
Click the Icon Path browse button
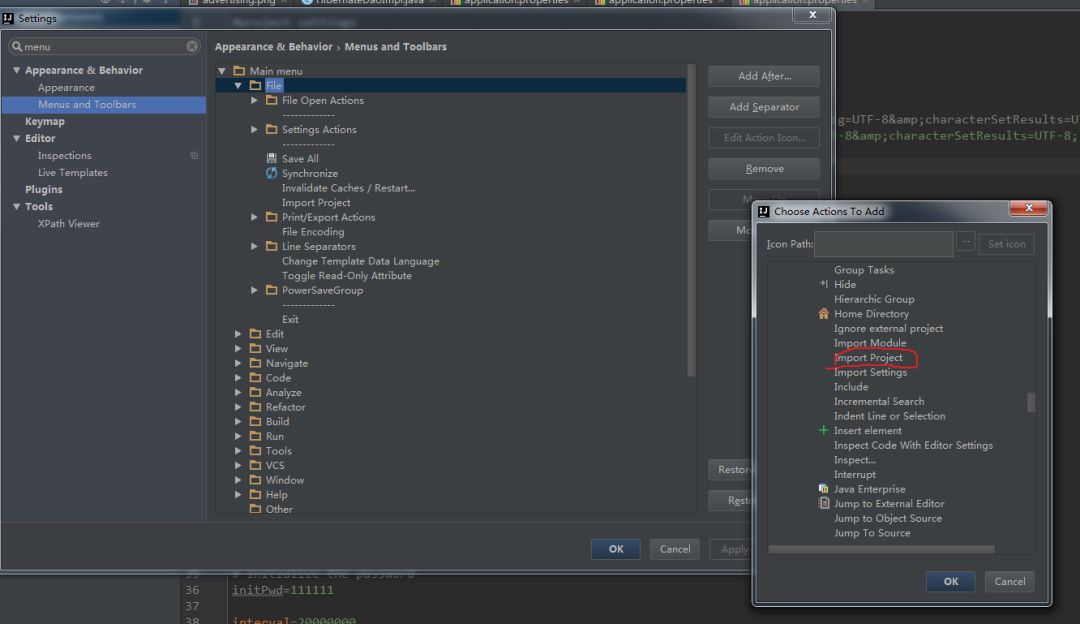(x=965, y=244)
